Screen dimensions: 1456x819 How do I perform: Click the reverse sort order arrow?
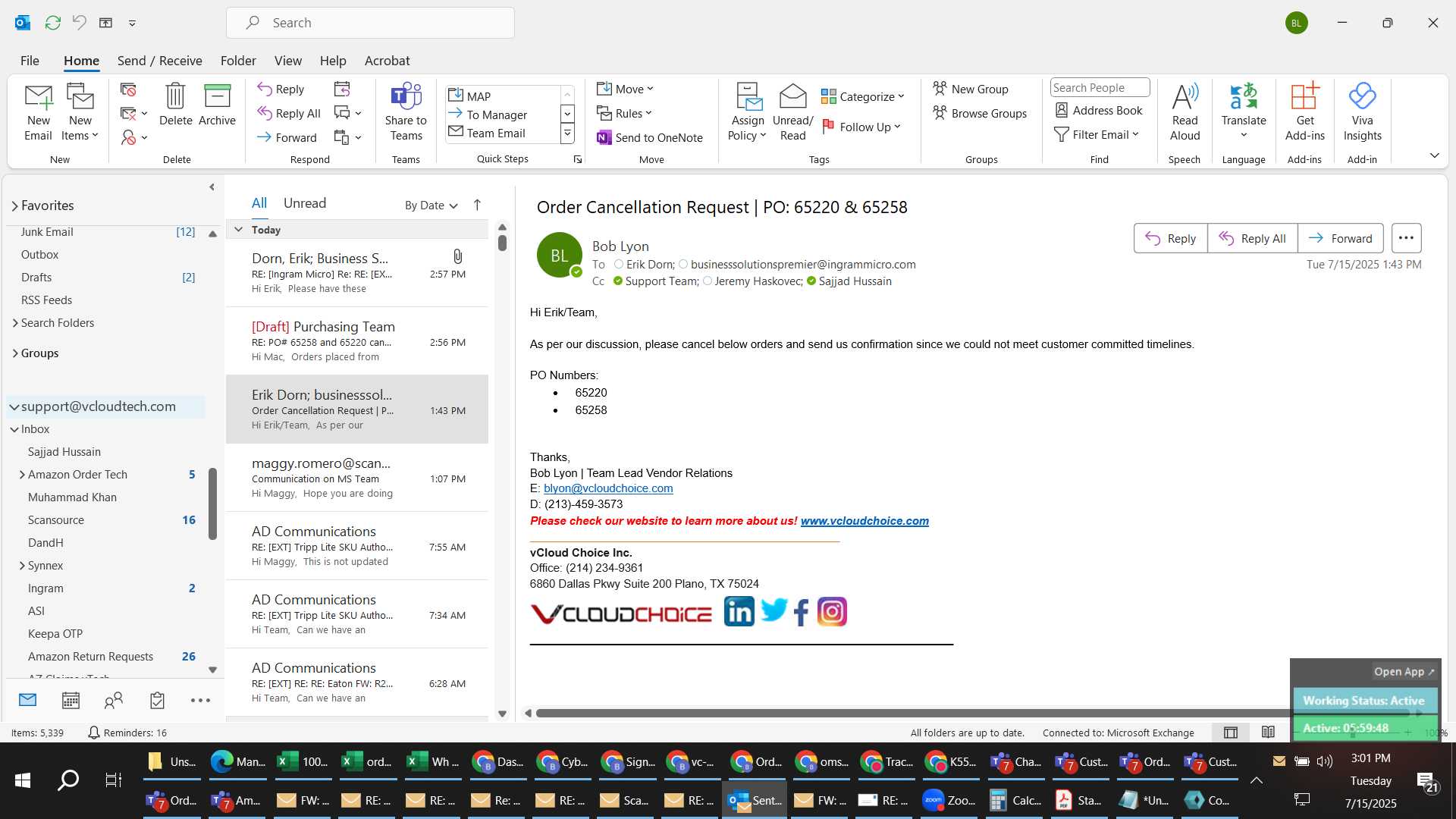pos(477,205)
